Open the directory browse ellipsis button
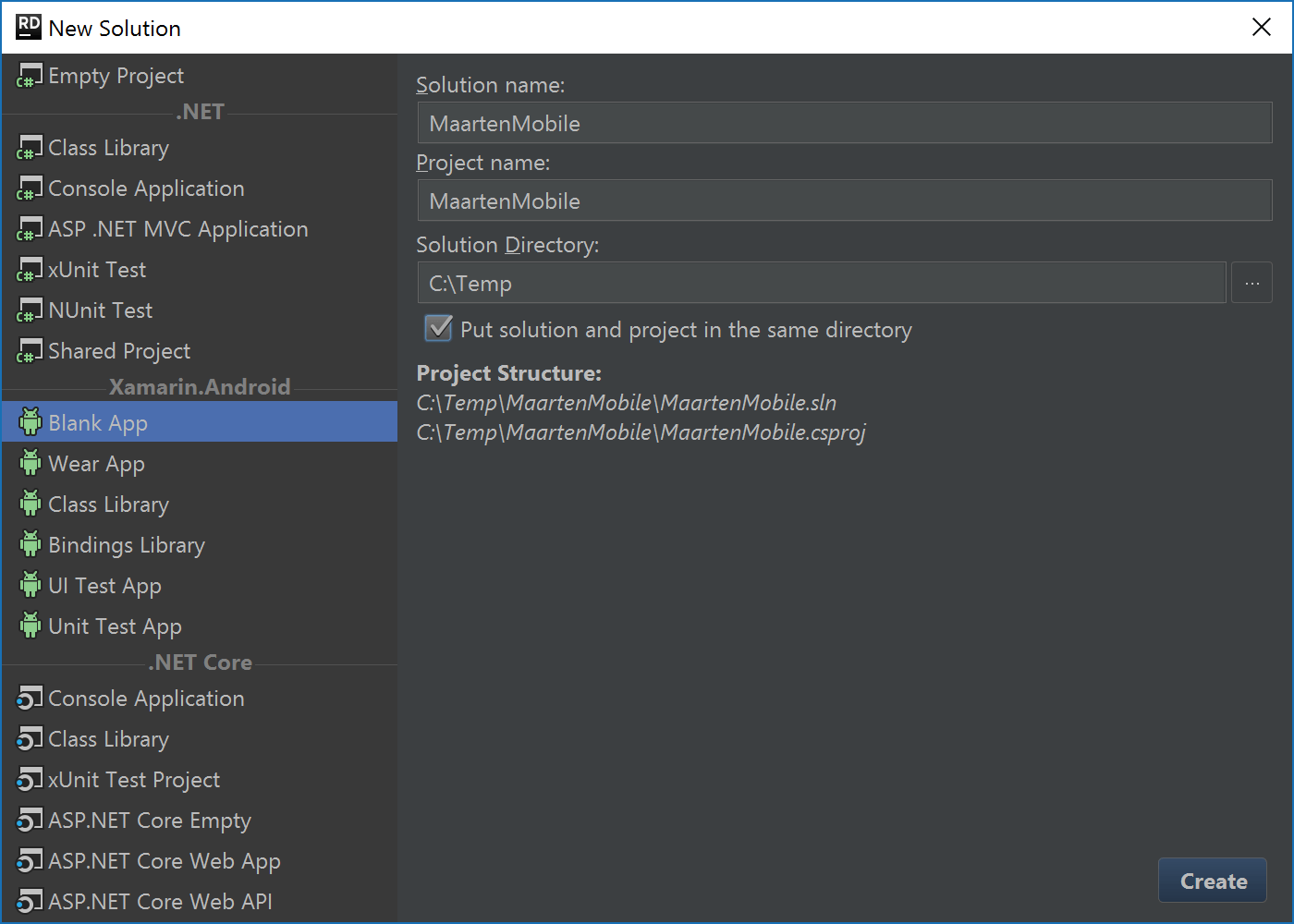 pyautogui.click(x=1251, y=283)
